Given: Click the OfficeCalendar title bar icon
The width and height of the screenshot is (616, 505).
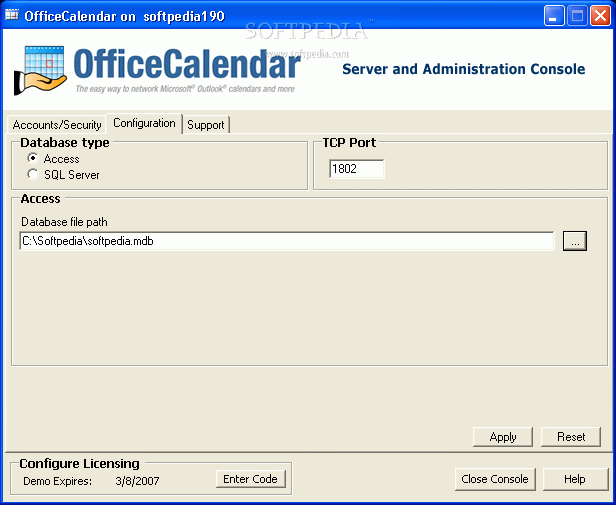Looking at the screenshot, I should point(12,15).
